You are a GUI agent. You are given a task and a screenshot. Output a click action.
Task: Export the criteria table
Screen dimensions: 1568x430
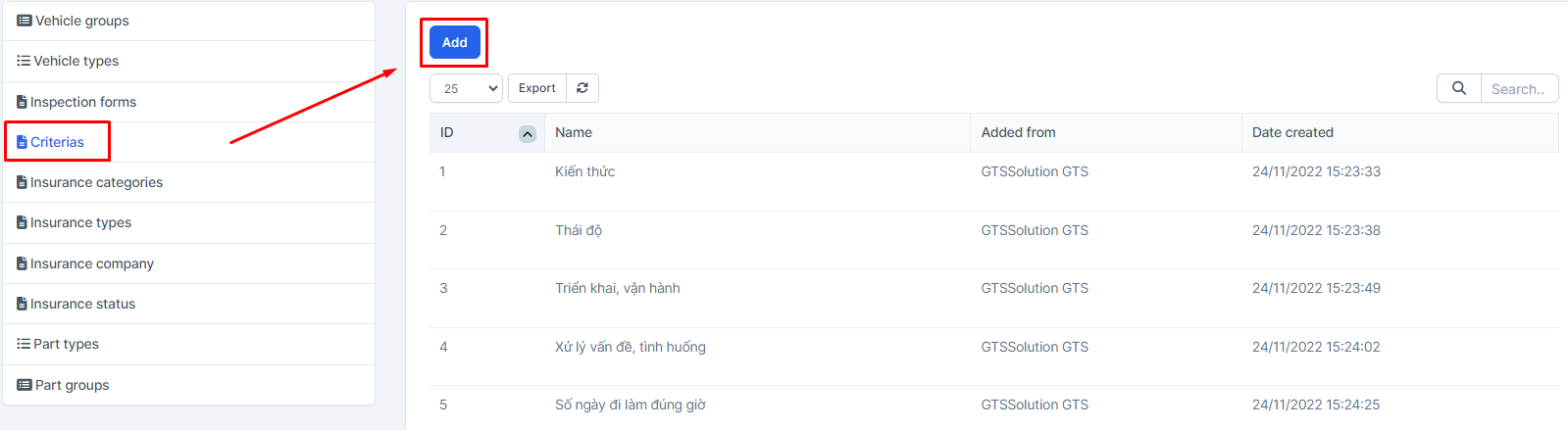coord(537,88)
